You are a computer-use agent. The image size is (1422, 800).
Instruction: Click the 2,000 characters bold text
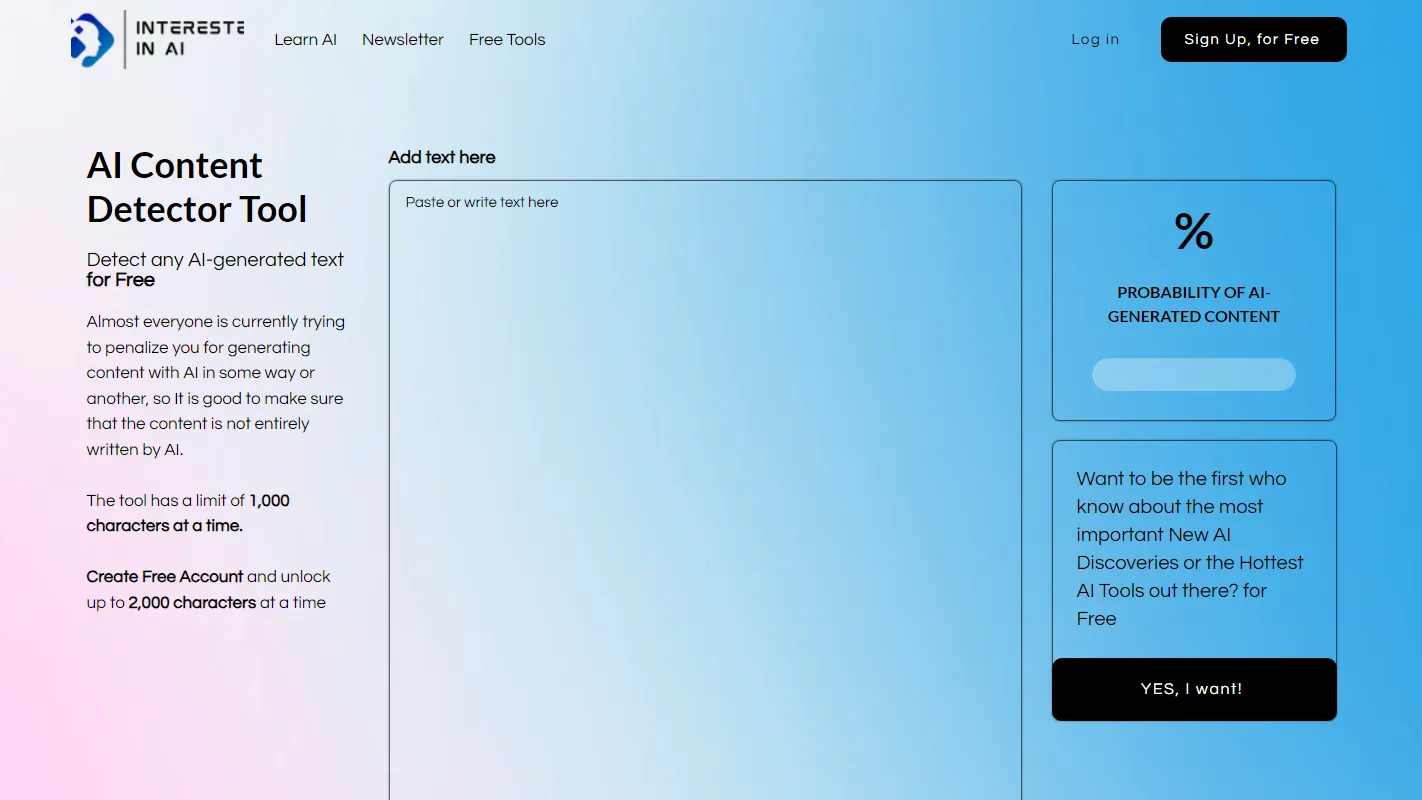[x=189, y=602]
